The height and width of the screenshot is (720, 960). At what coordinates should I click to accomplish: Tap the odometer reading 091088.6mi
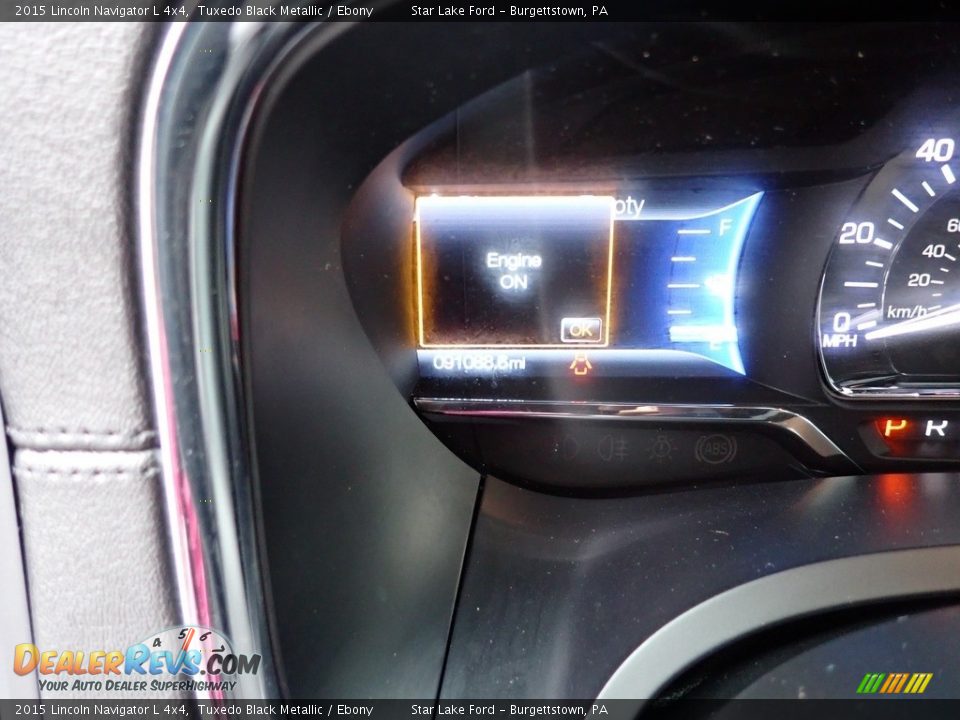[x=479, y=363]
